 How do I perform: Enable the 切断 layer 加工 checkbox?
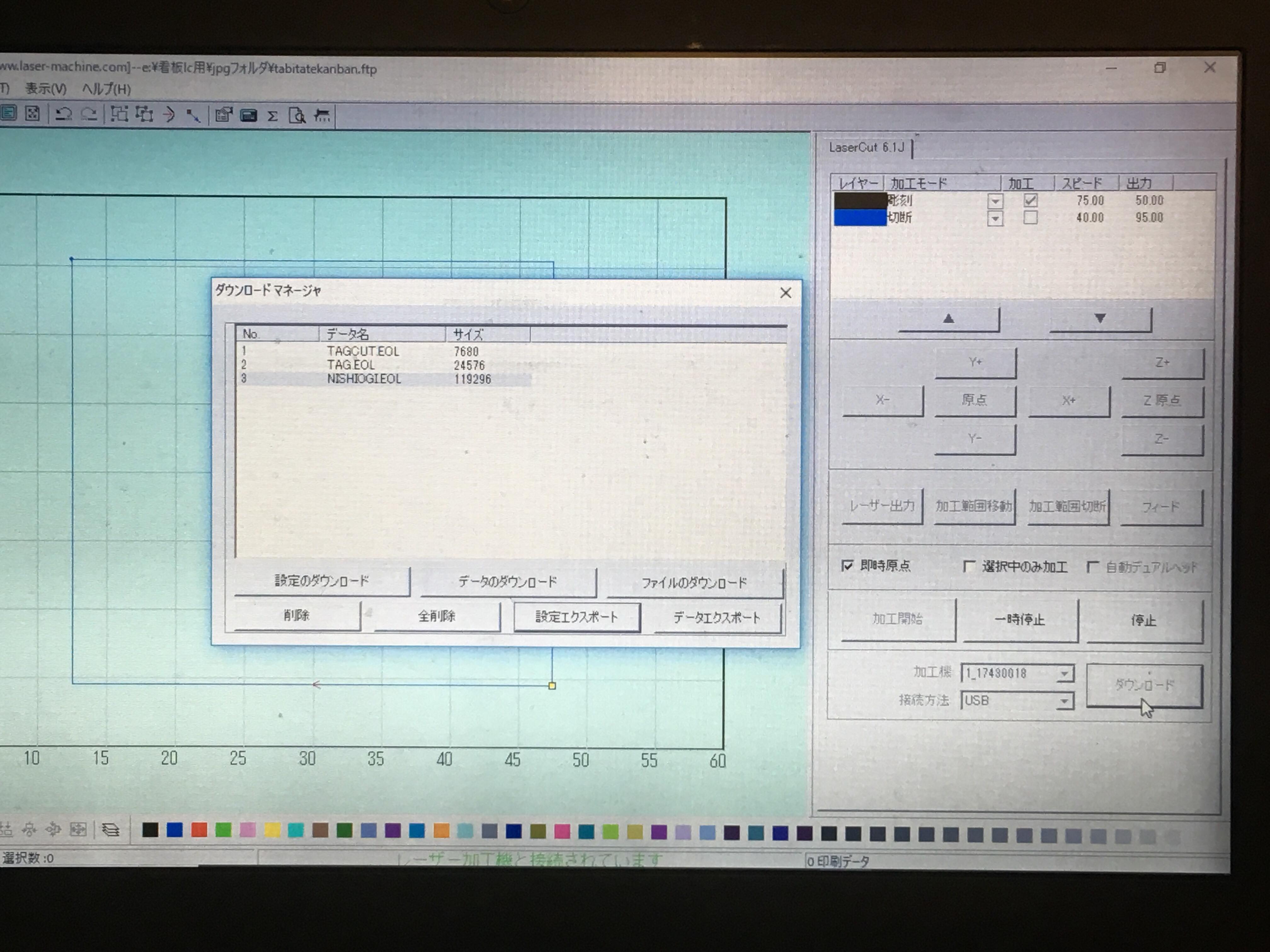(x=1030, y=218)
